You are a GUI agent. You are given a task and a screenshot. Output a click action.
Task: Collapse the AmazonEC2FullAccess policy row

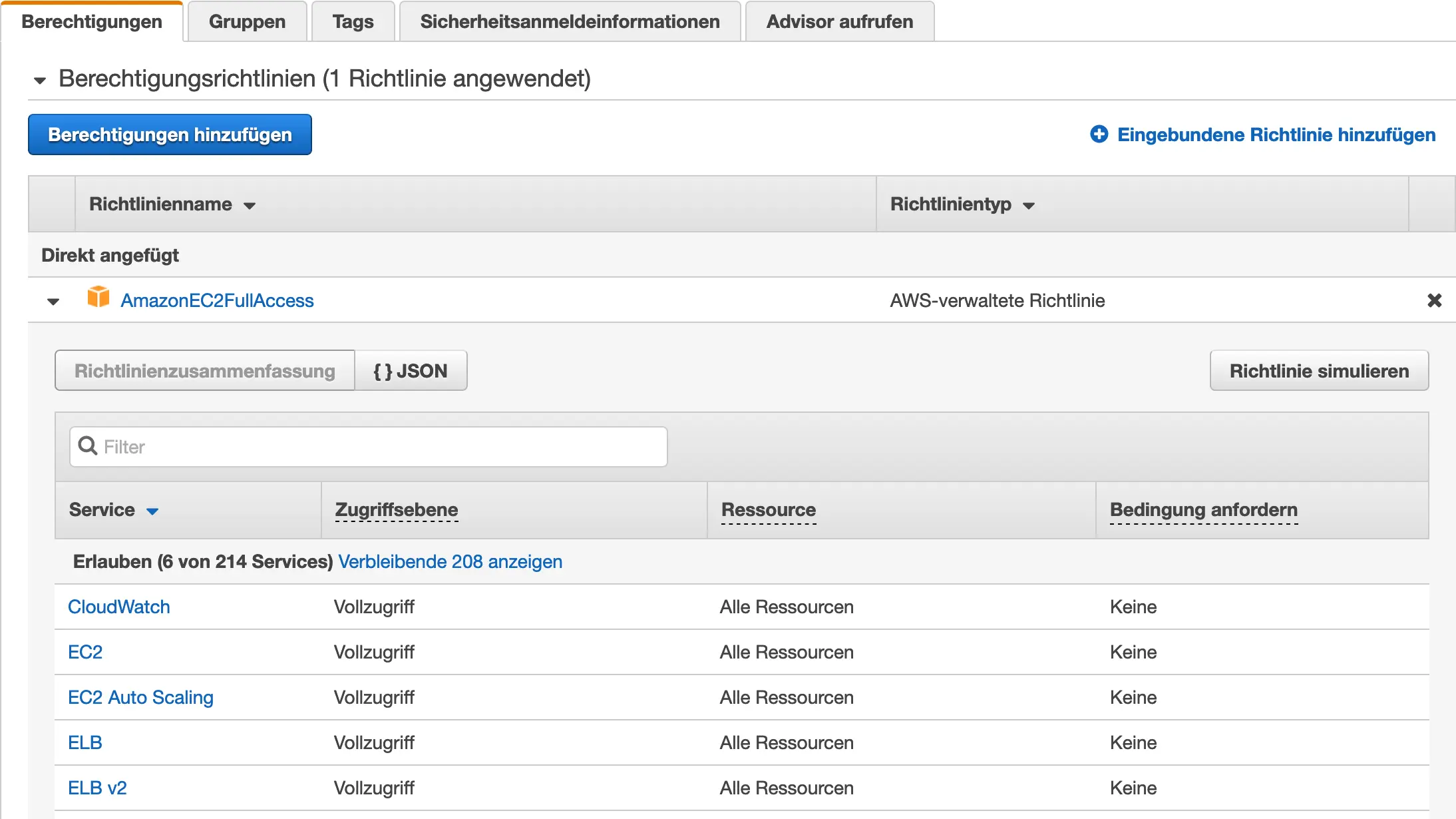53,302
